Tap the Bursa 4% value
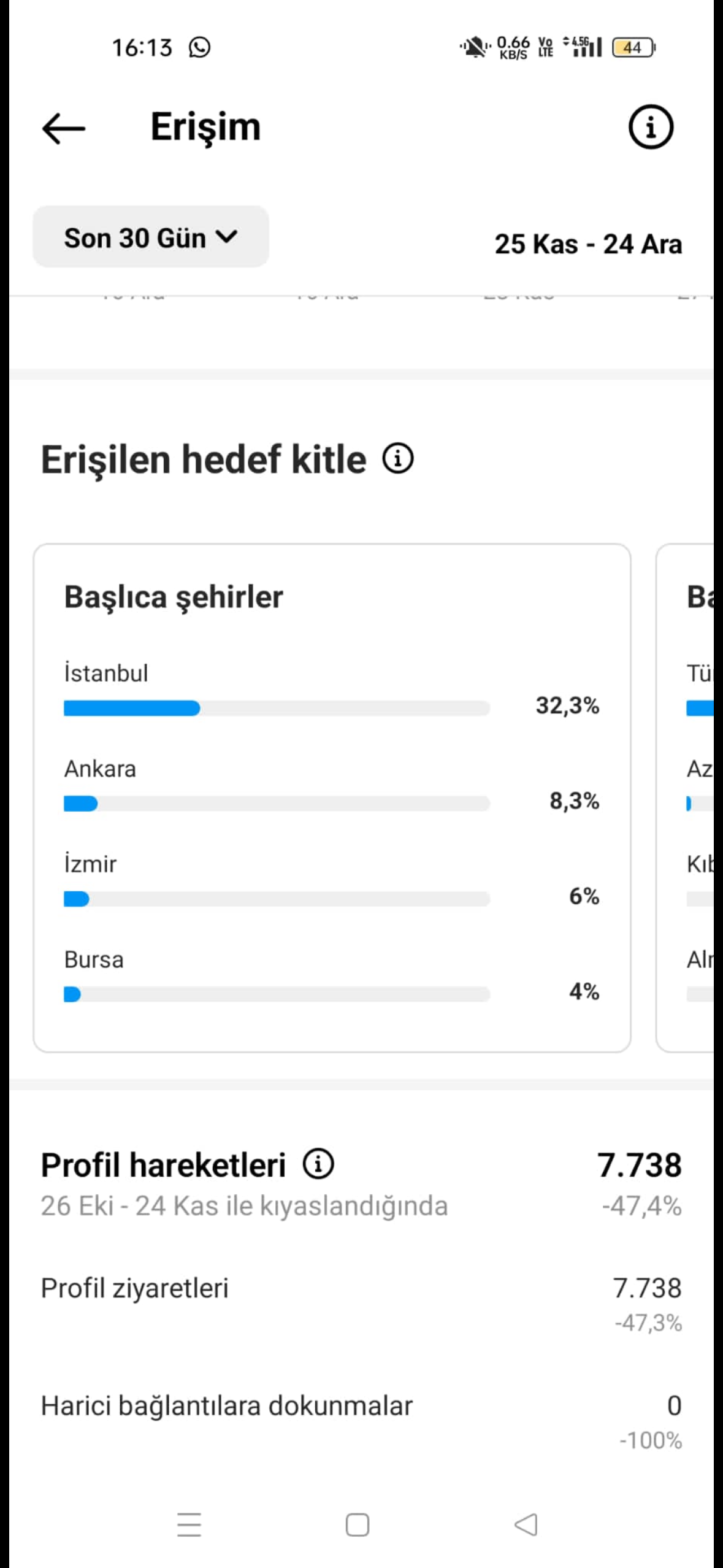Screen dimensions: 723x1568 pos(584,991)
